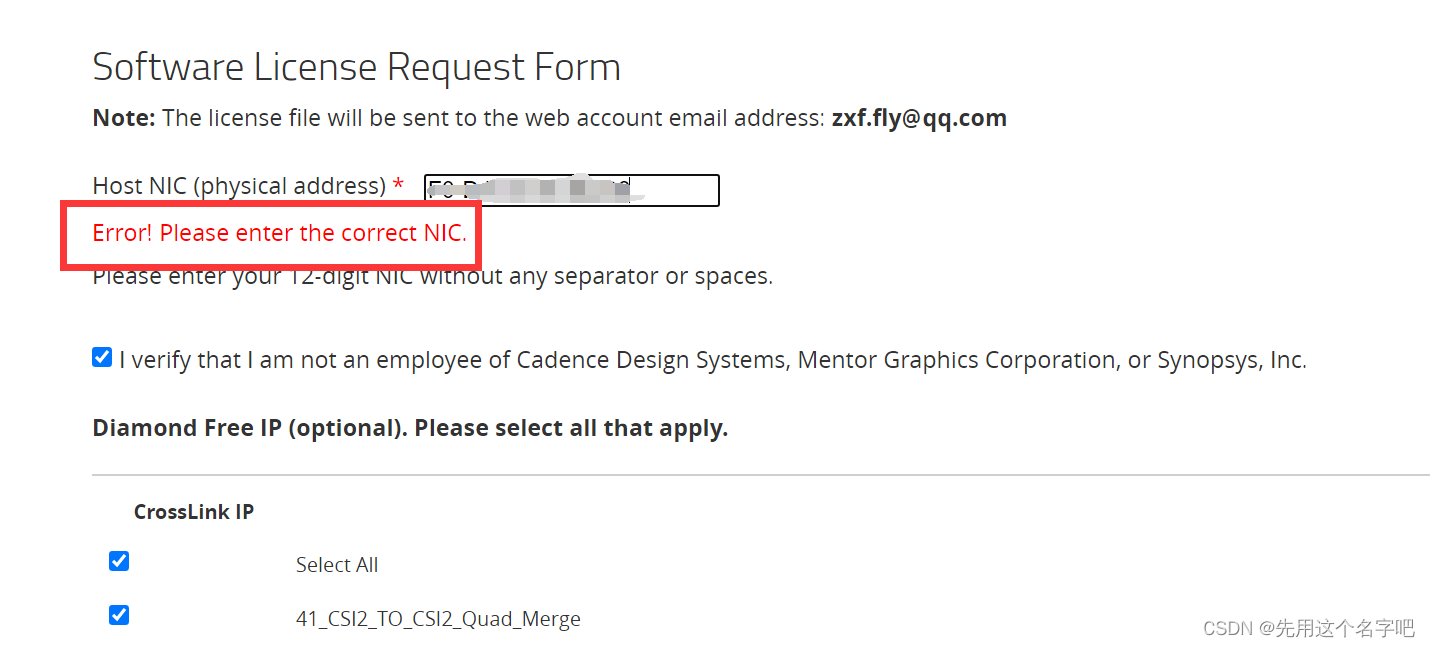
Task: Click the CSDN watermark text
Action: click(1228, 628)
